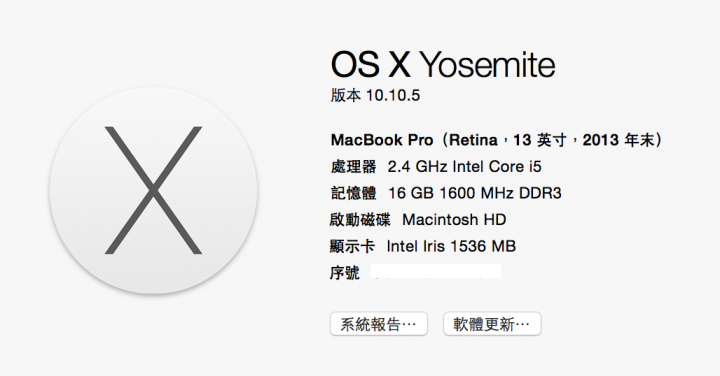Click the OS X Yosemite X logo

pos(153,190)
